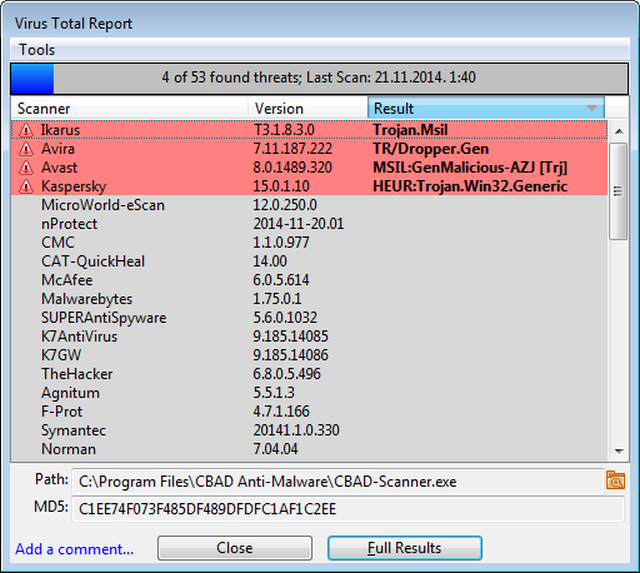
Task: Click the scan progress bar showing 4 of 53
Action: (x=320, y=78)
